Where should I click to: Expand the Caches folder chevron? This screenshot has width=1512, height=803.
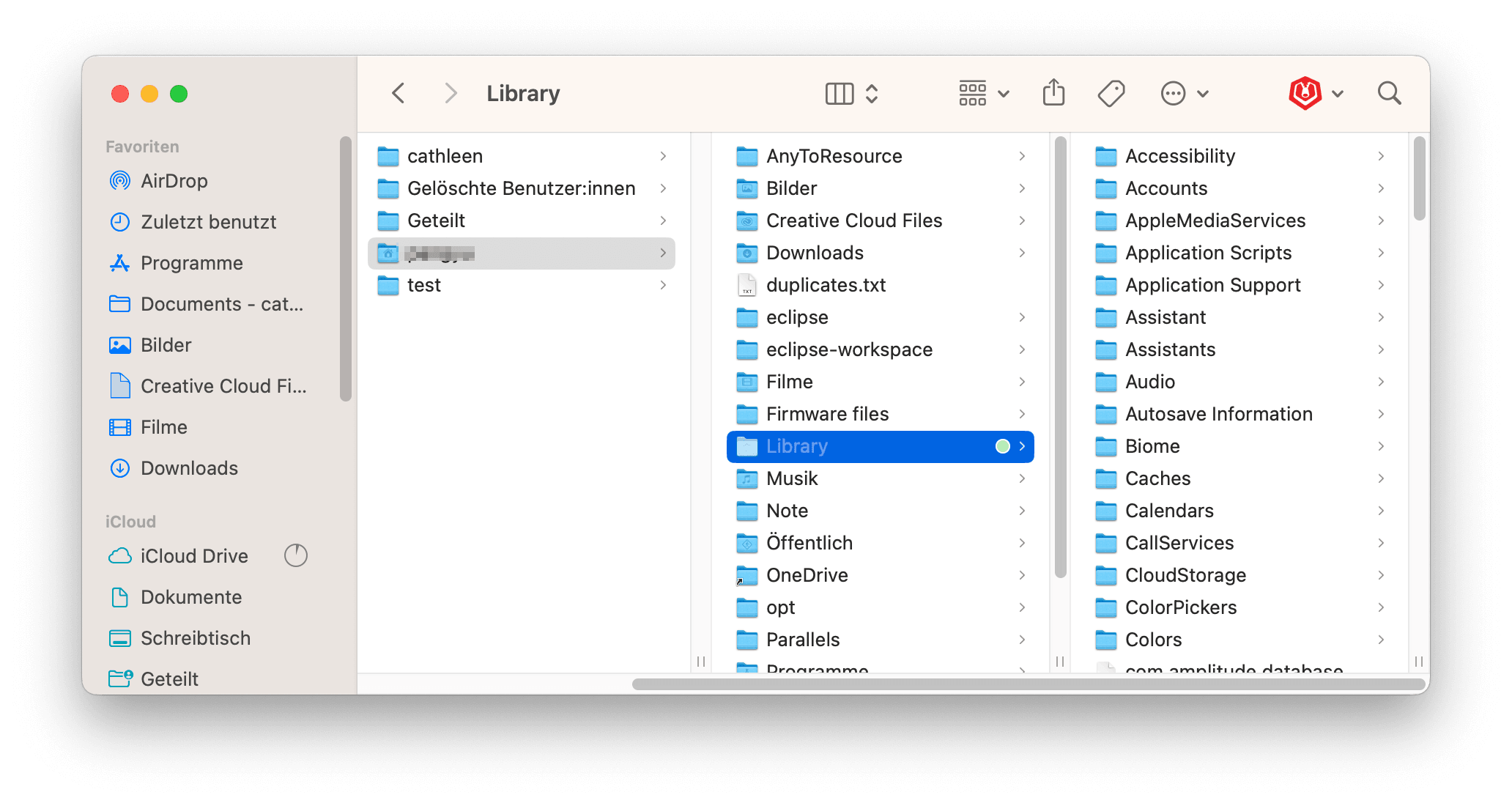(x=1381, y=478)
